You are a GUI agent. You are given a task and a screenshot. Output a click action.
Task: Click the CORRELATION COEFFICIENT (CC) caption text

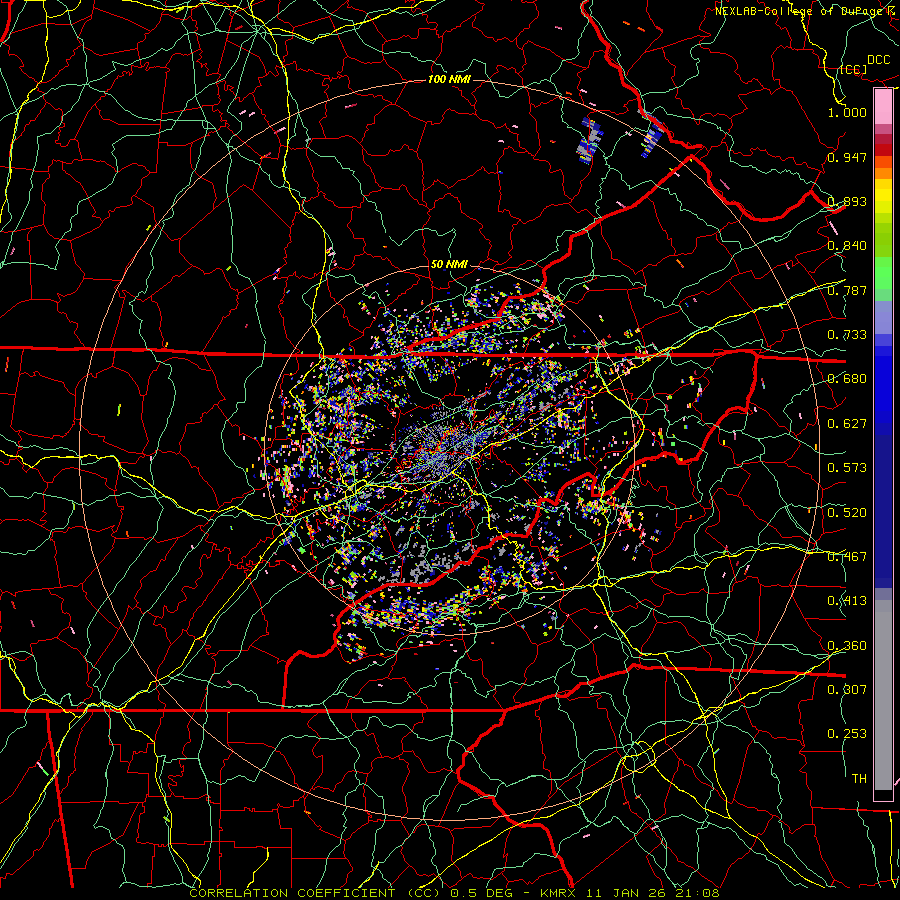pyautogui.click(x=315, y=893)
